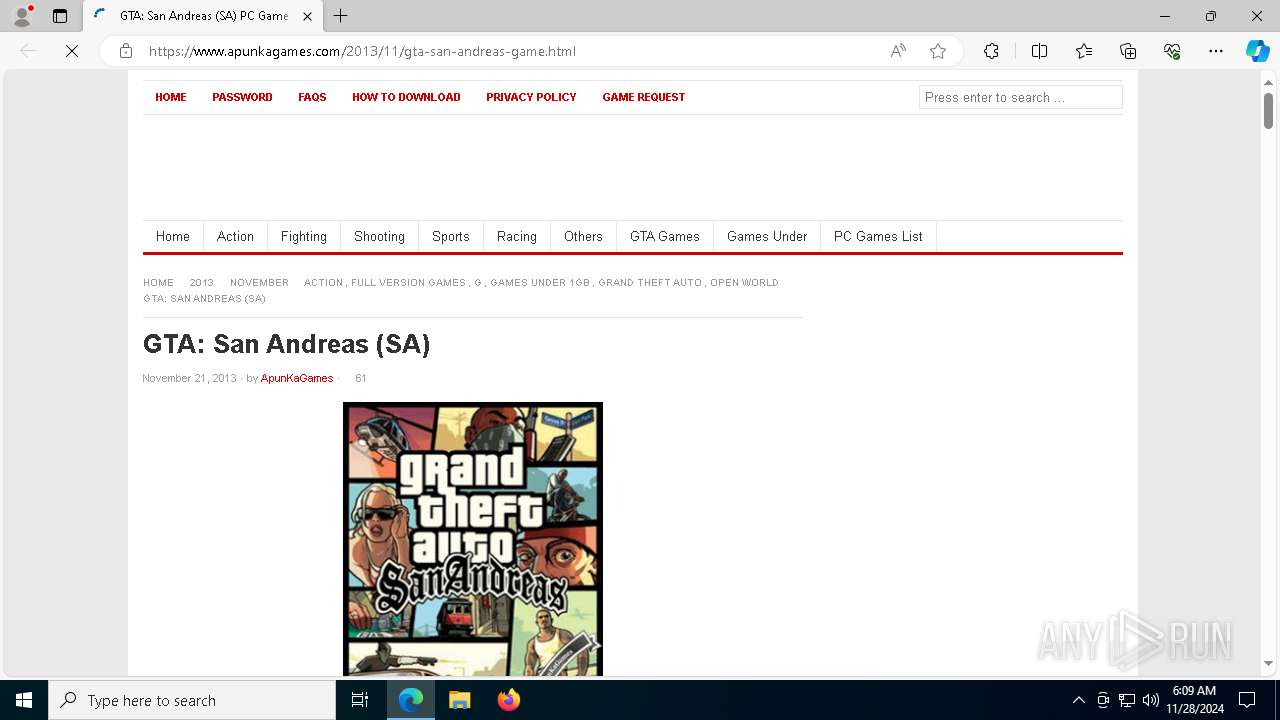The height and width of the screenshot is (720, 1280).
Task: Click the HOME breadcrumb link
Action: (x=158, y=282)
